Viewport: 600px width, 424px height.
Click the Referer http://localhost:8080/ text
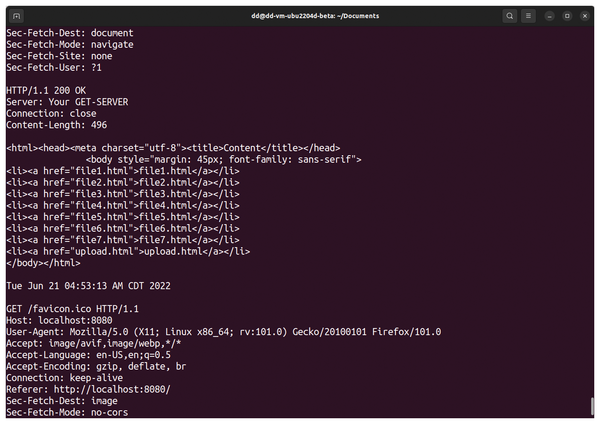(x=88, y=390)
